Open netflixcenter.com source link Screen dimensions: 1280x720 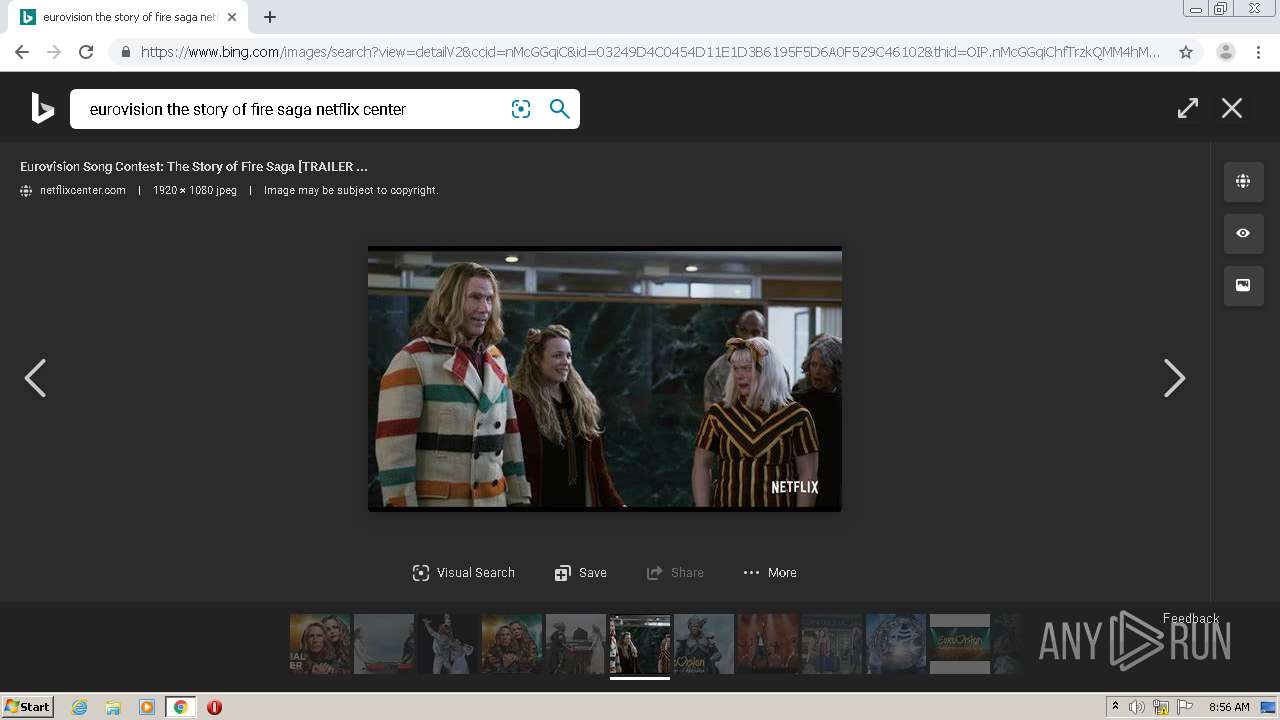tap(83, 190)
